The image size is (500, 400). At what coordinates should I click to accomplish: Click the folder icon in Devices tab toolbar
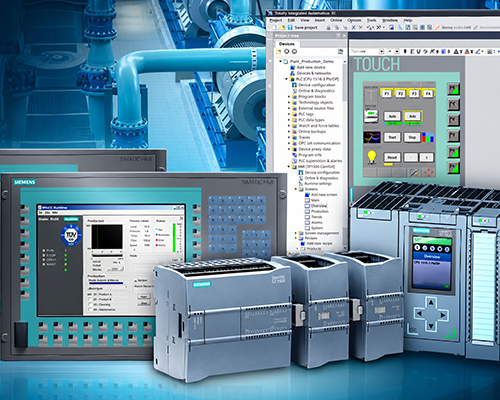(279, 52)
